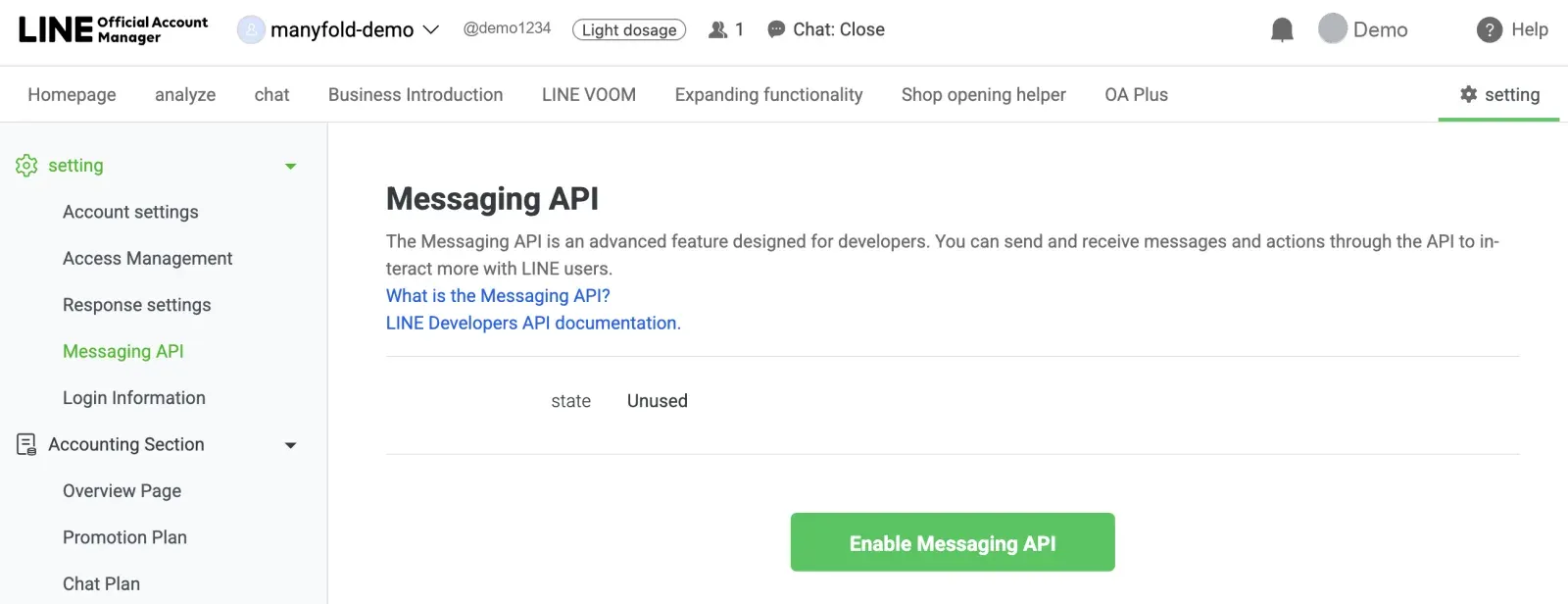The width and height of the screenshot is (1568, 604).
Task: Click the Help question mark icon
Action: point(1490,29)
